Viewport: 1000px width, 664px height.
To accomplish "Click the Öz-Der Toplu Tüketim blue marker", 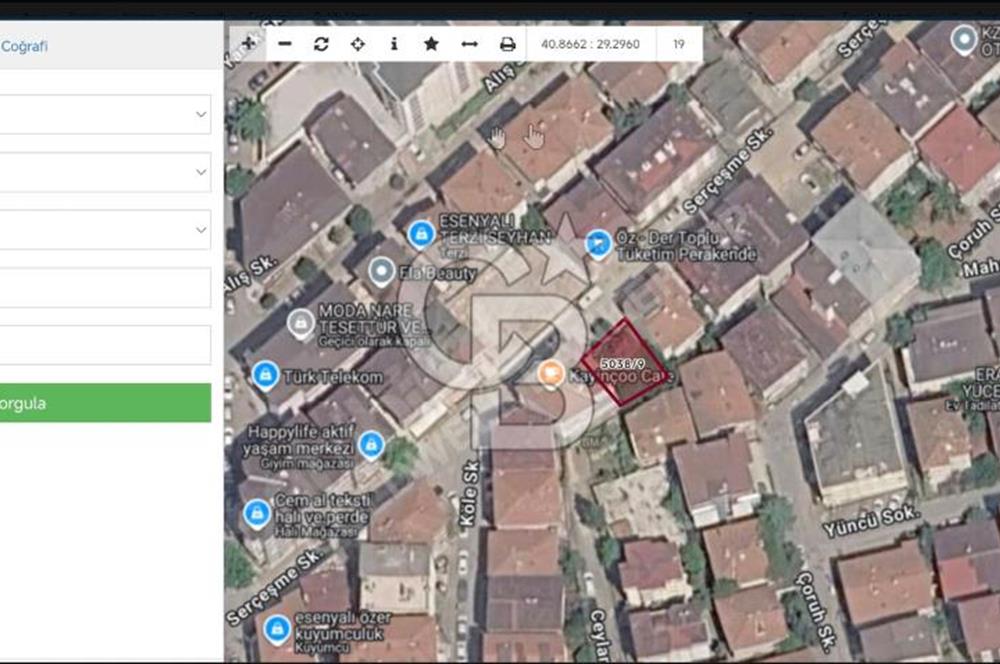I will point(598,244).
